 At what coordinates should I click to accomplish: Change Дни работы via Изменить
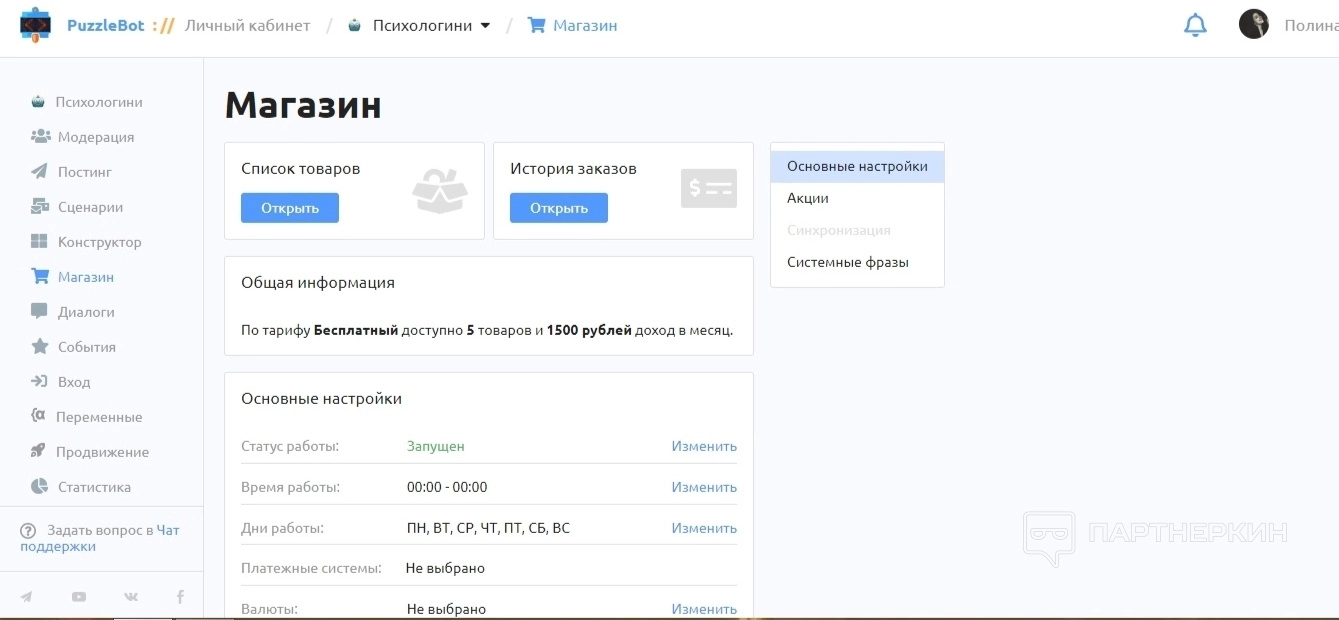click(704, 528)
